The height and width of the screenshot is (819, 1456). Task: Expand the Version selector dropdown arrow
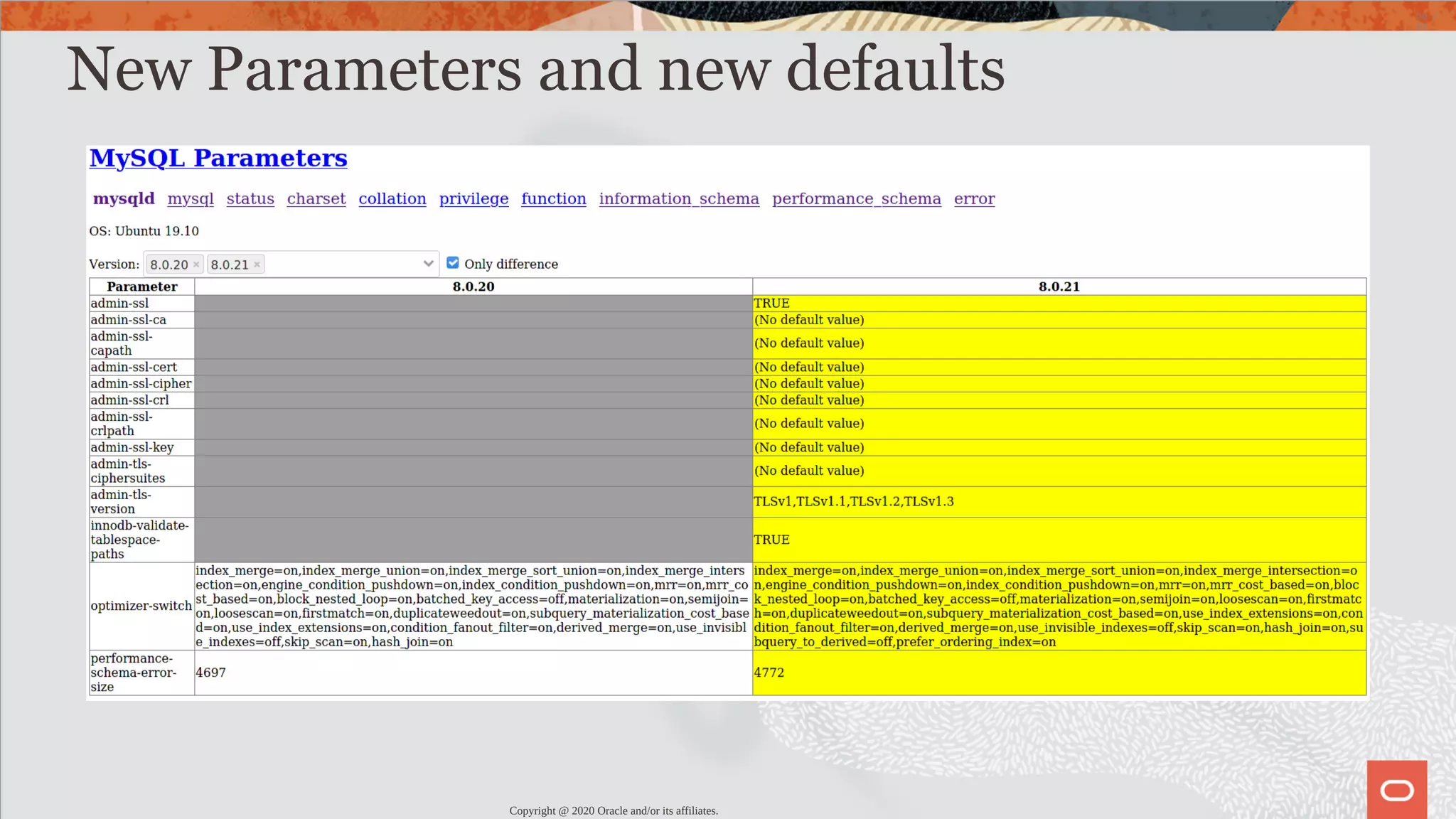coord(428,264)
